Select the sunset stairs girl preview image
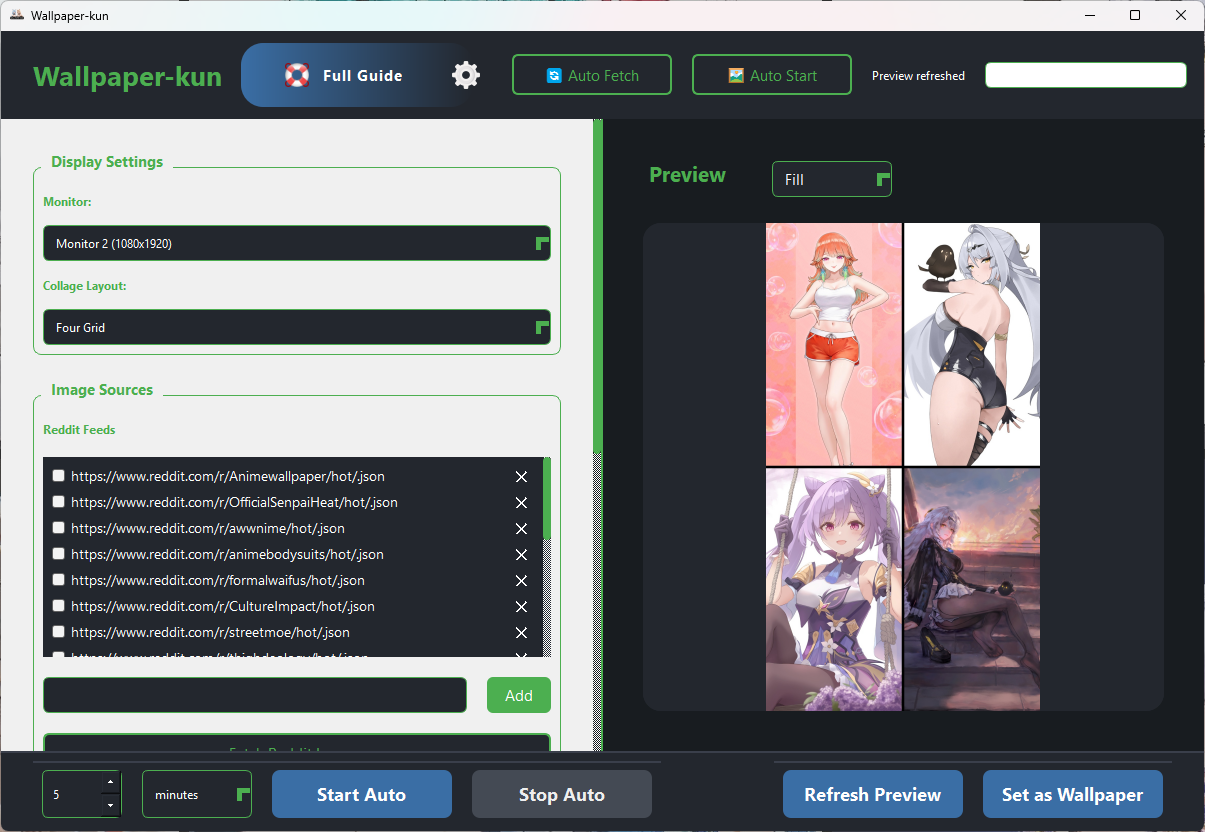This screenshot has height=832, width=1205. 972,589
